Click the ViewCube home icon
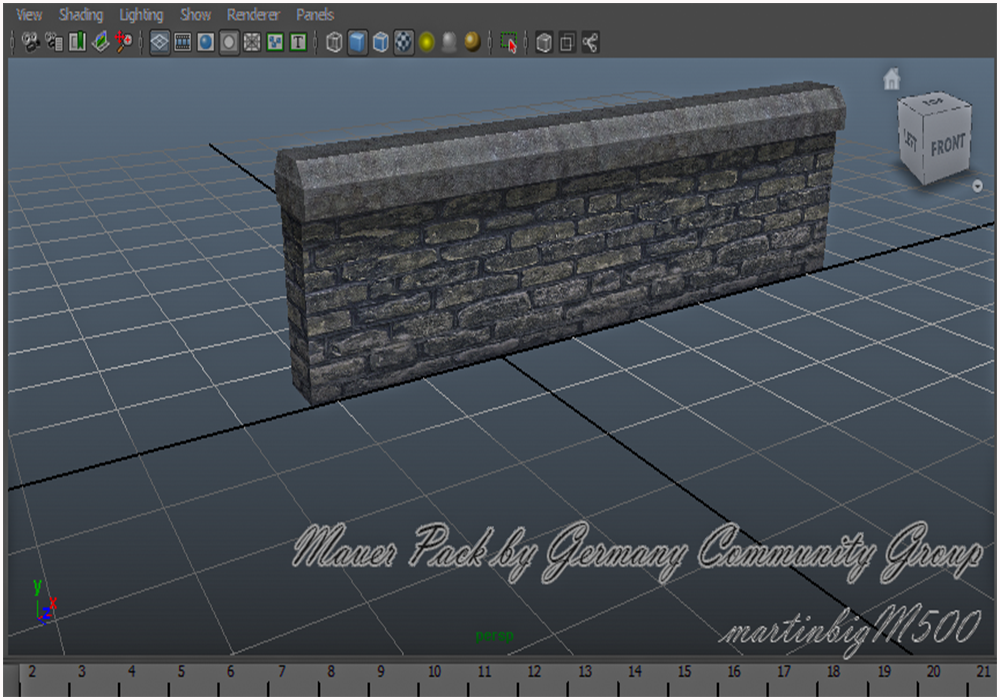1000x700 pixels. [x=892, y=79]
